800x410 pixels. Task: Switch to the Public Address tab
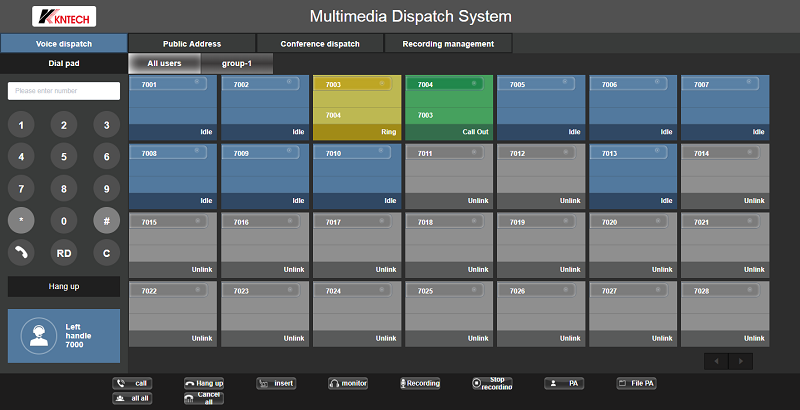pyautogui.click(x=191, y=44)
